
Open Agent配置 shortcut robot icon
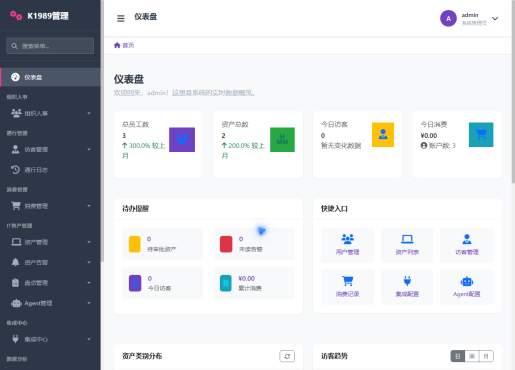(467, 282)
